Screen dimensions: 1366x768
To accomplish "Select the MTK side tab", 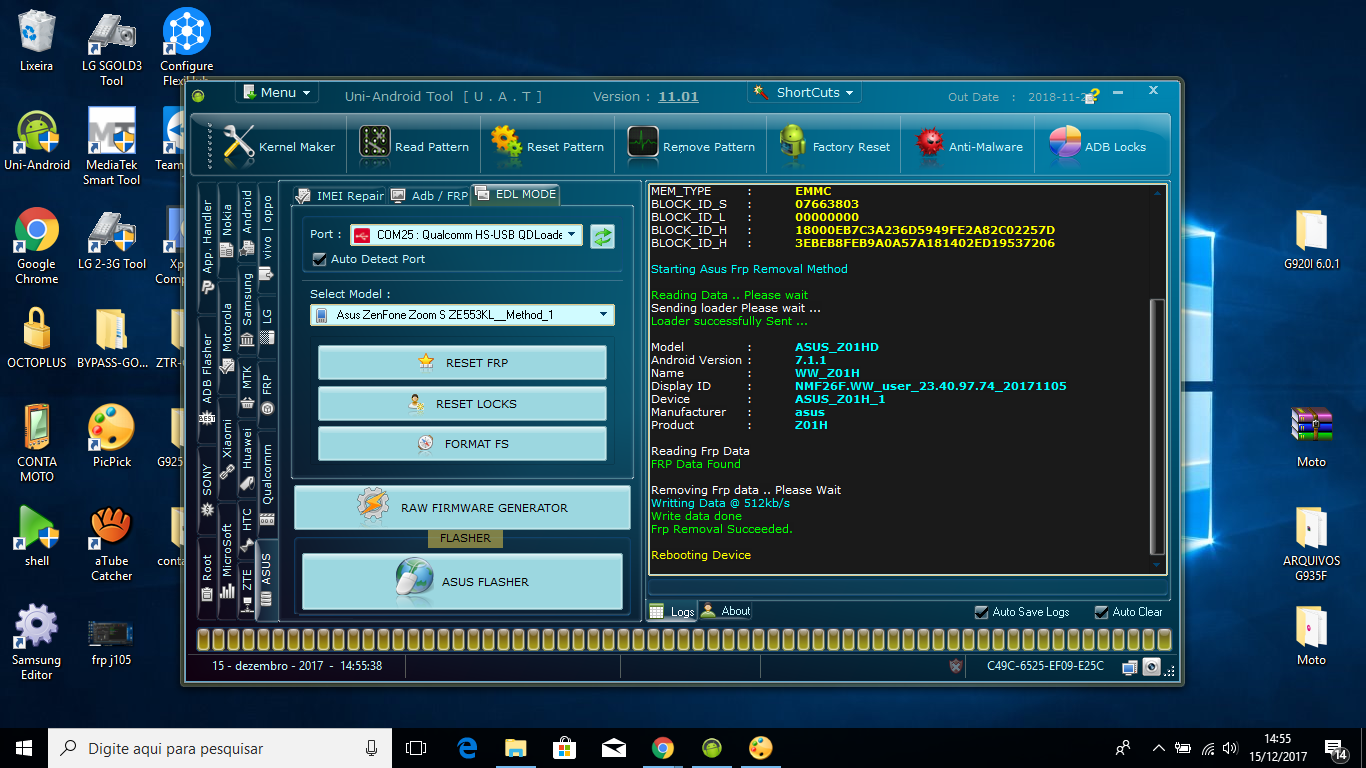I will click(247, 388).
